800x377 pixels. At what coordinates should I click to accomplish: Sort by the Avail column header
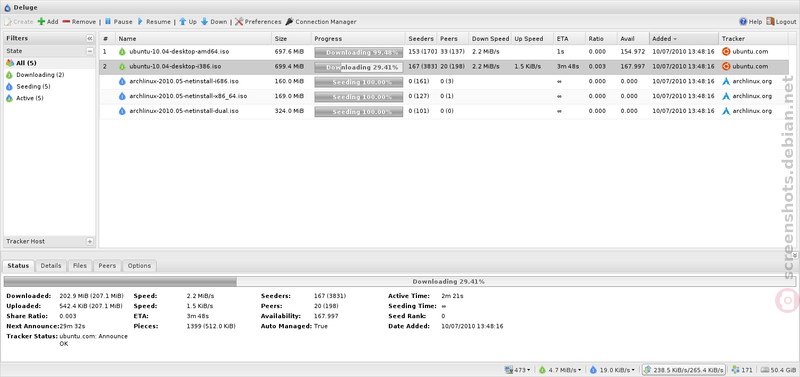point(633,39)
